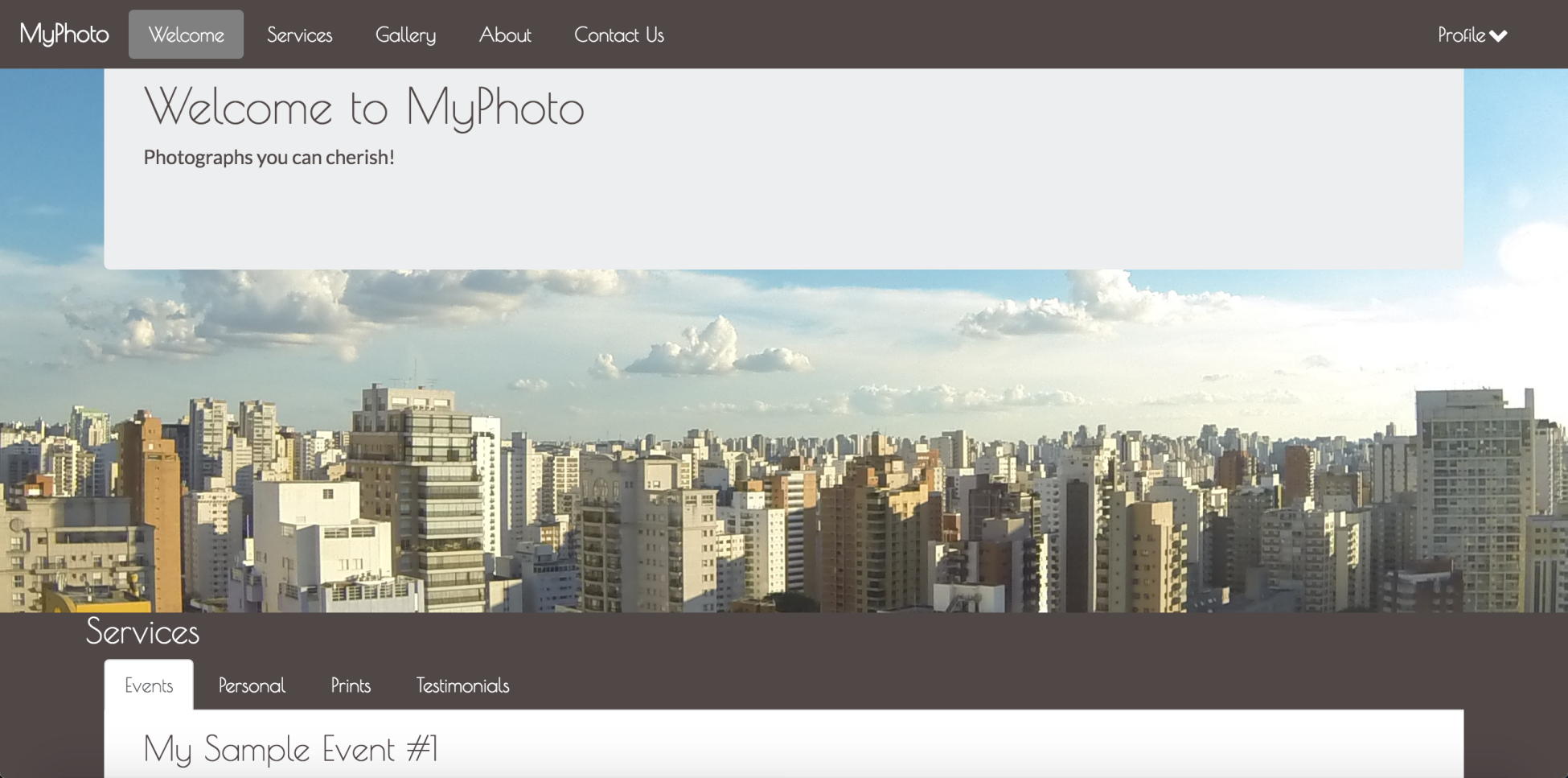Click the Welcome to MyPhoto heading
Screen dimensions: 1568x778
[363, 108]
